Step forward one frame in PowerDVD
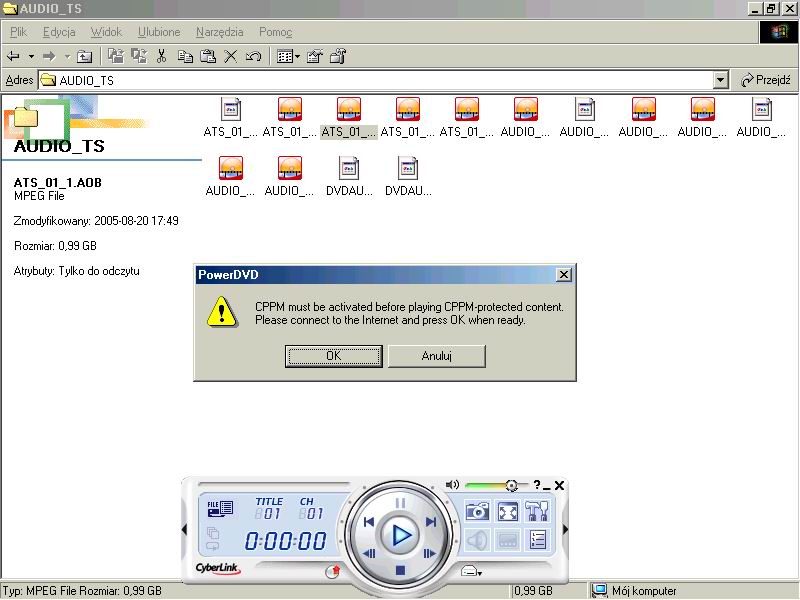Image resolution: width=800 pixels, height=600 pixels. (430, 553)
